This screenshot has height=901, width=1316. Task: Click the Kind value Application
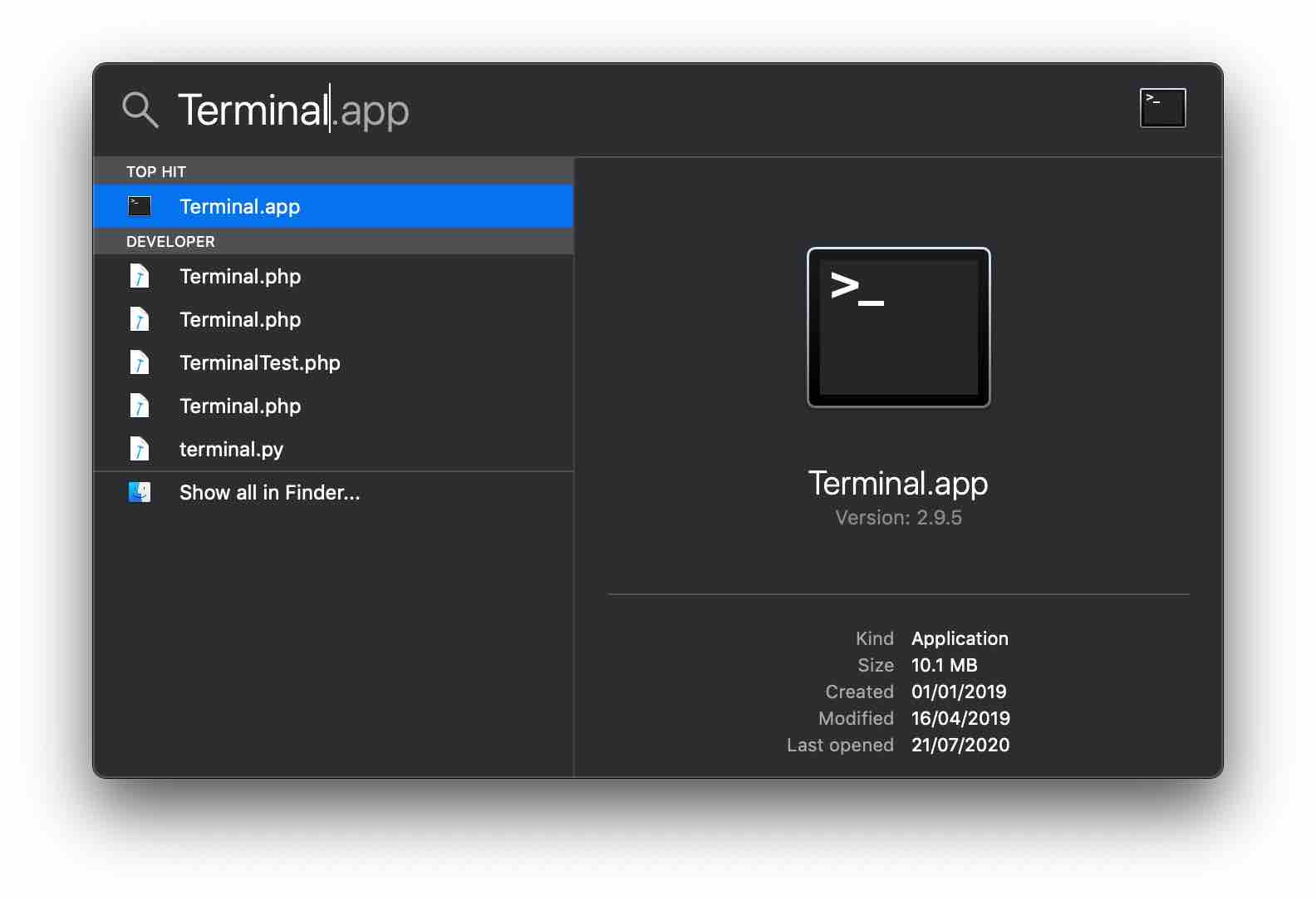pyautogui.click(x=960, y=638)
